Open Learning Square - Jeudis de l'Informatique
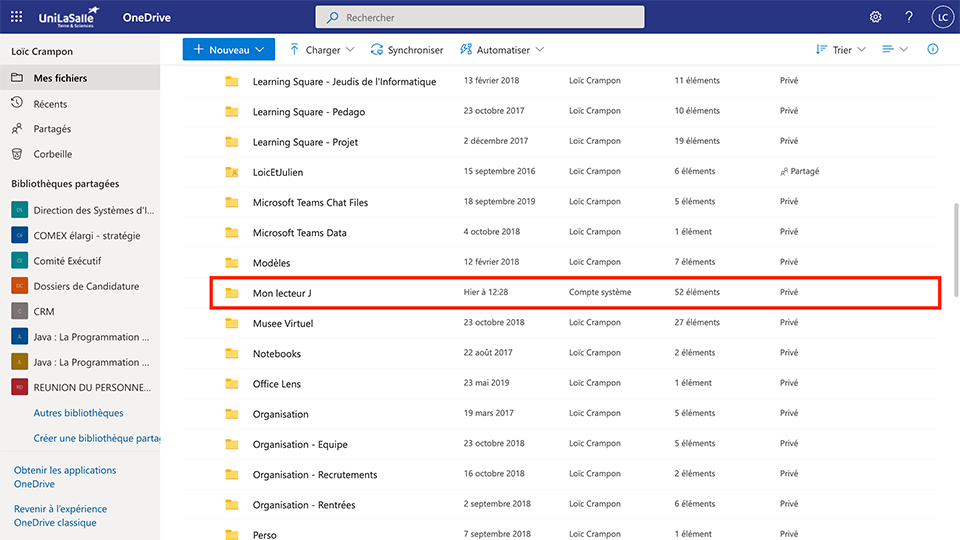Screen dimensions: 960x540 pyautogui.click(x=344, y=81)
